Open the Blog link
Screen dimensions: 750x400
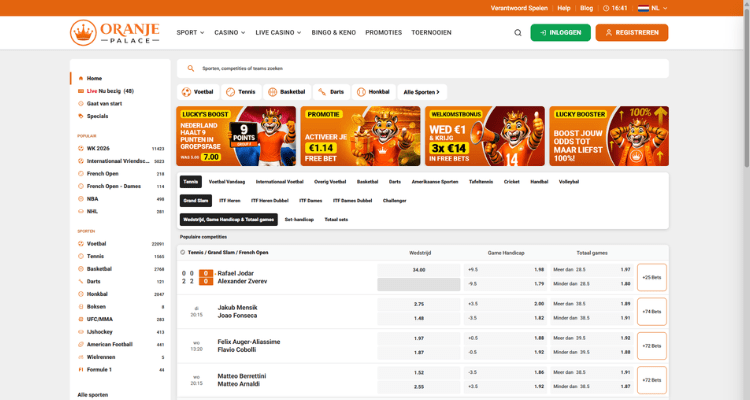click(586, 8)
